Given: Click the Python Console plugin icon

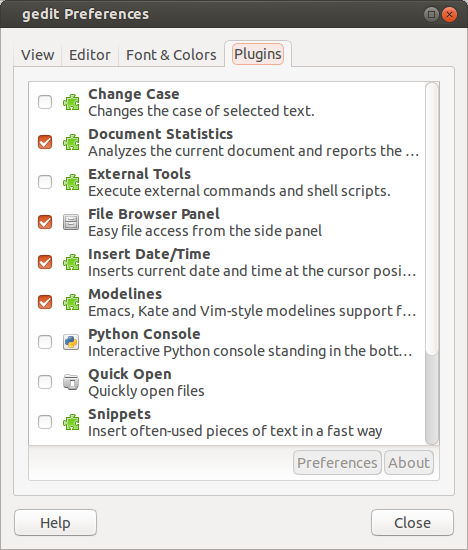Looking at the screenshot, I should [71, 342].
